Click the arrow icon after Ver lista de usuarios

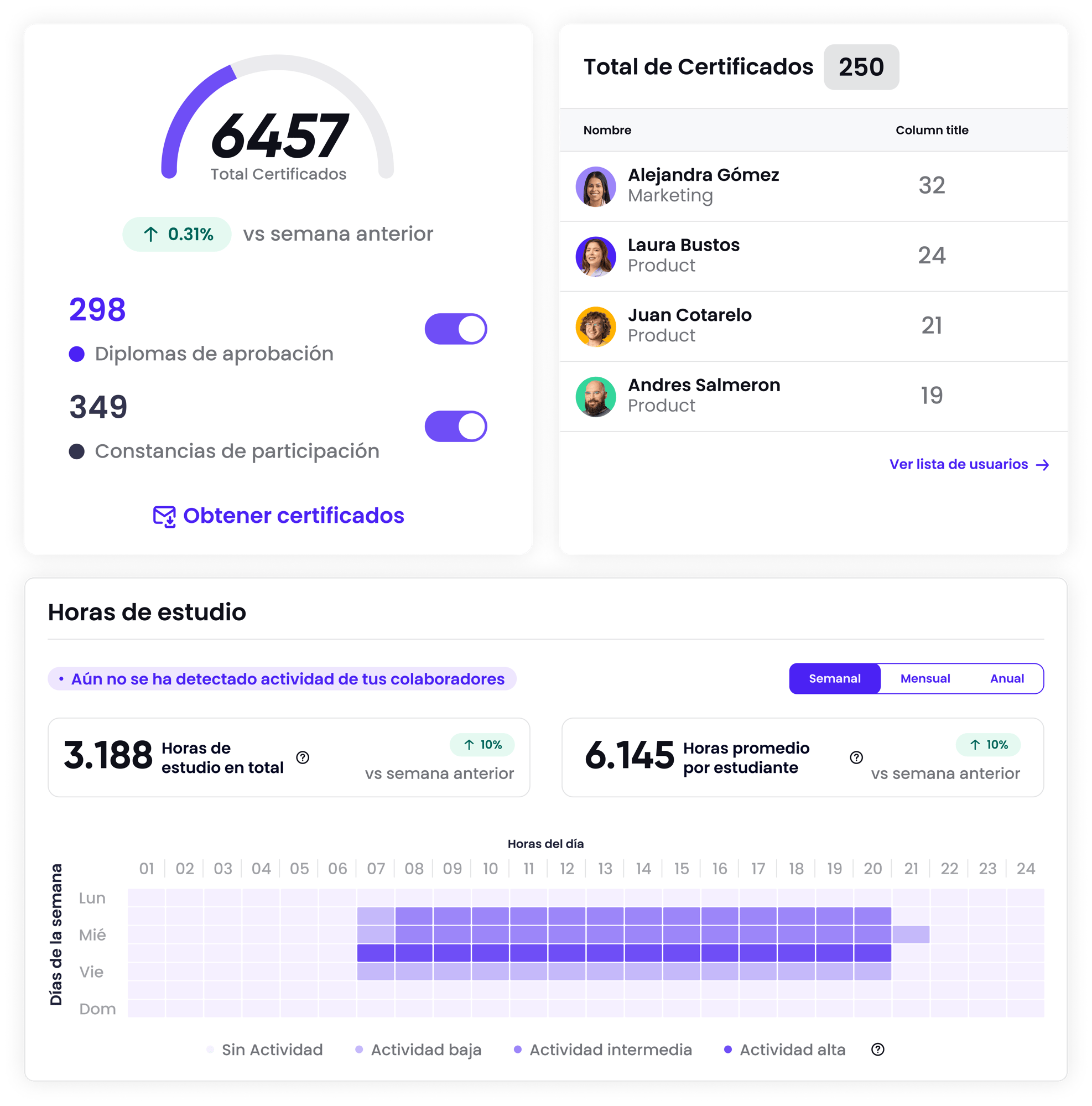click(x=1043, y=465)
